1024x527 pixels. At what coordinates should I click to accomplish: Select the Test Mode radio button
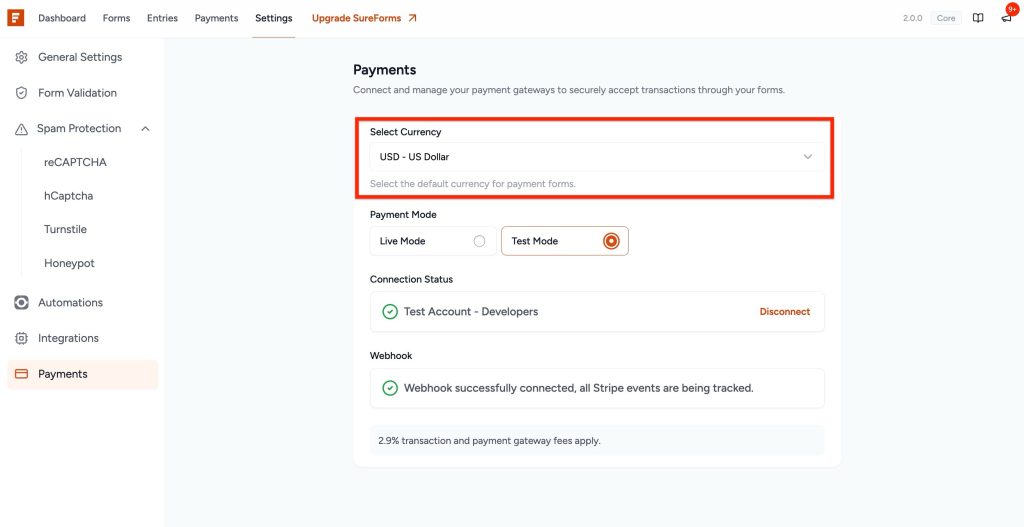tap(611, 241)
